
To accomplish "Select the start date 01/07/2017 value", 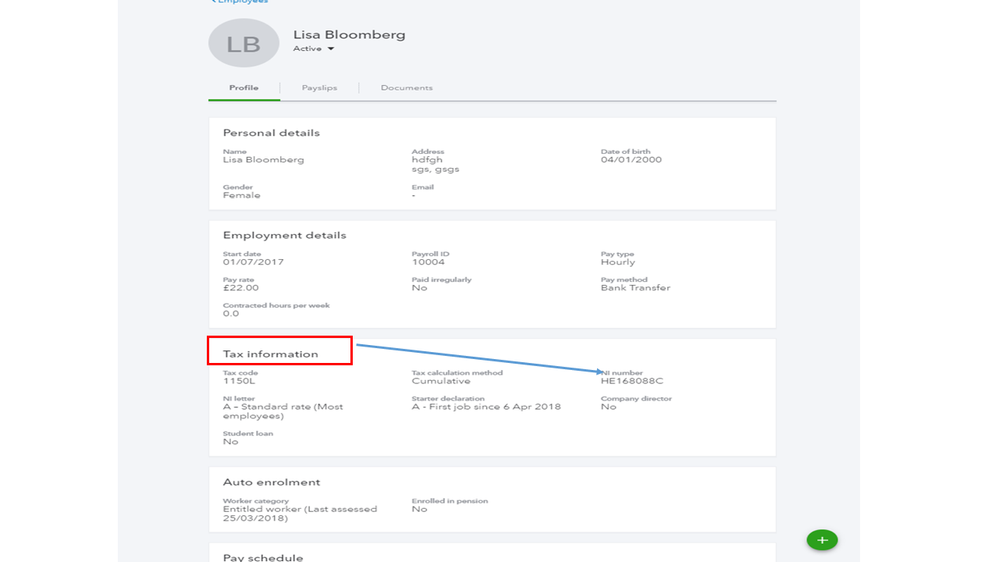I will tap(253, 262).
